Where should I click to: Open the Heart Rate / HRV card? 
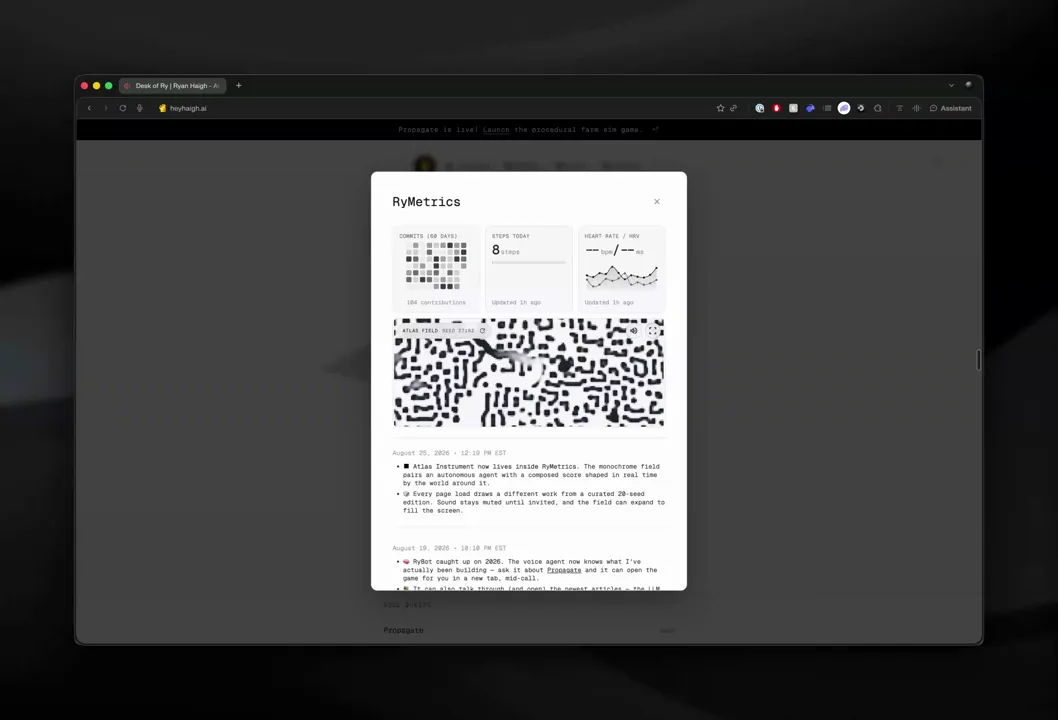click(x=621, y=269)
